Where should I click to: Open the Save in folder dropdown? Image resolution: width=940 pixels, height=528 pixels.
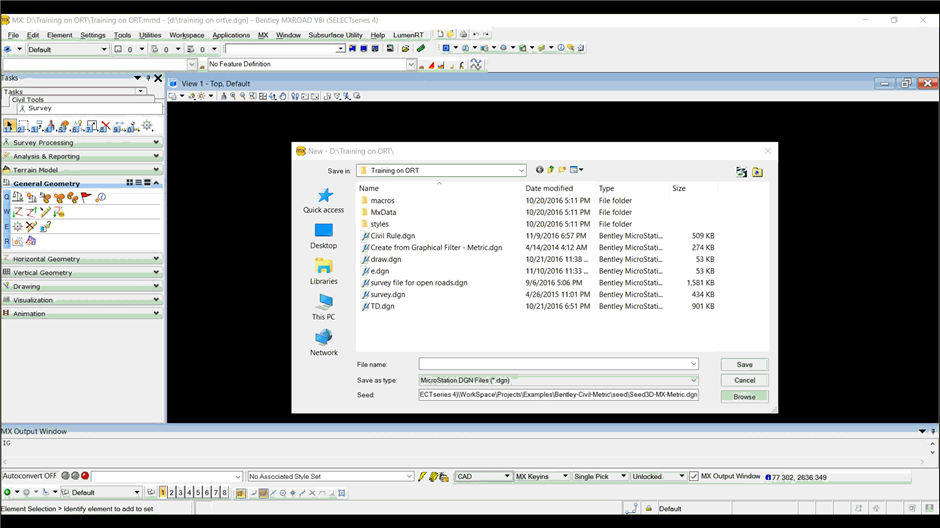(521, 171)
